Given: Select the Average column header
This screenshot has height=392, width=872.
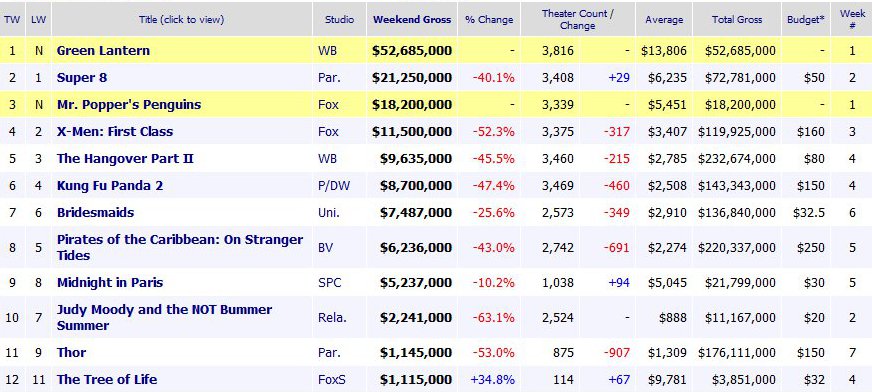Looking at the screenshot, I should click(x=663, y=19).
